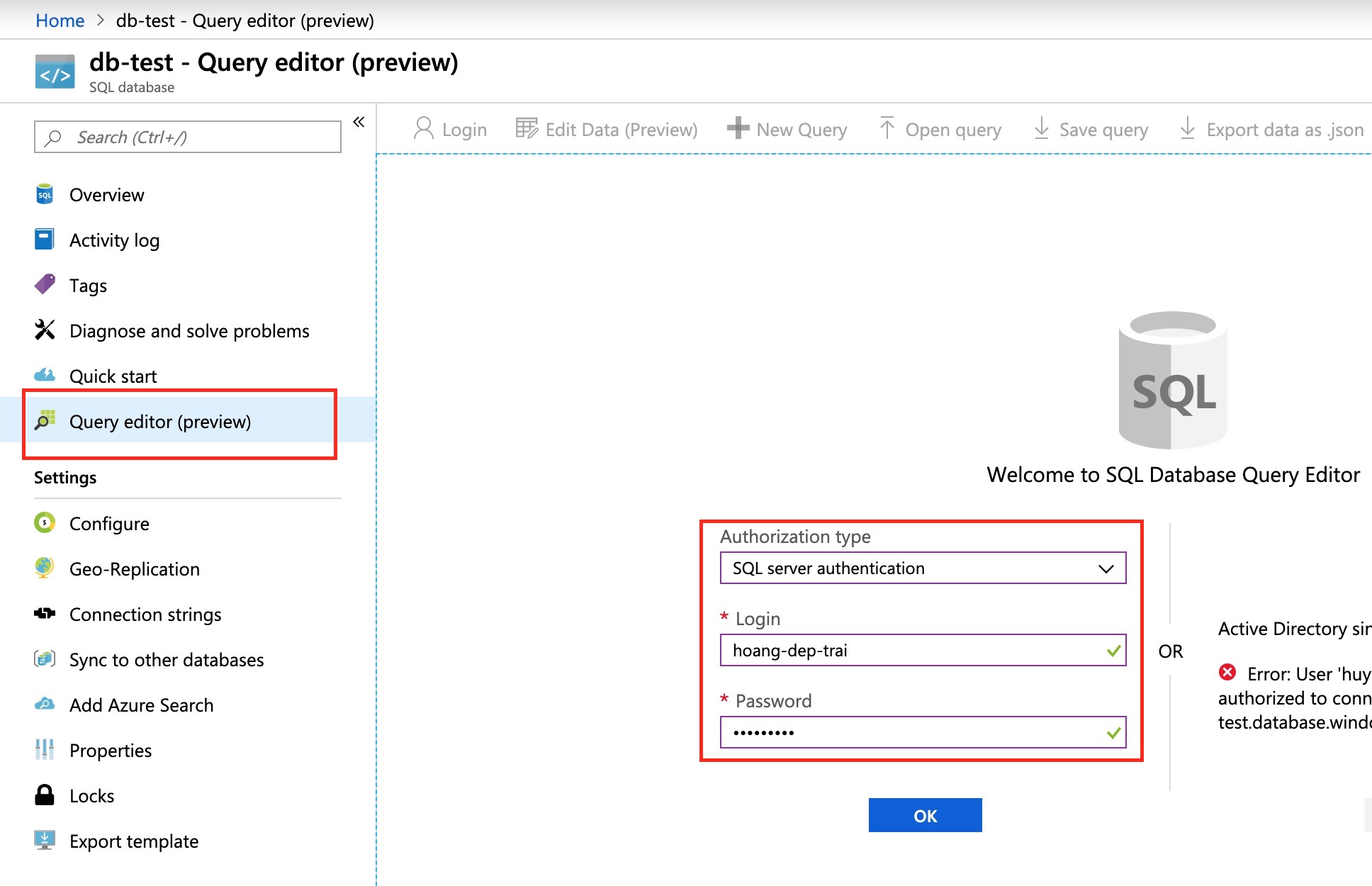Screen dimensions: 1372x886
Task: Open Configure settings menu item
Action: click(x=109, y=524)
